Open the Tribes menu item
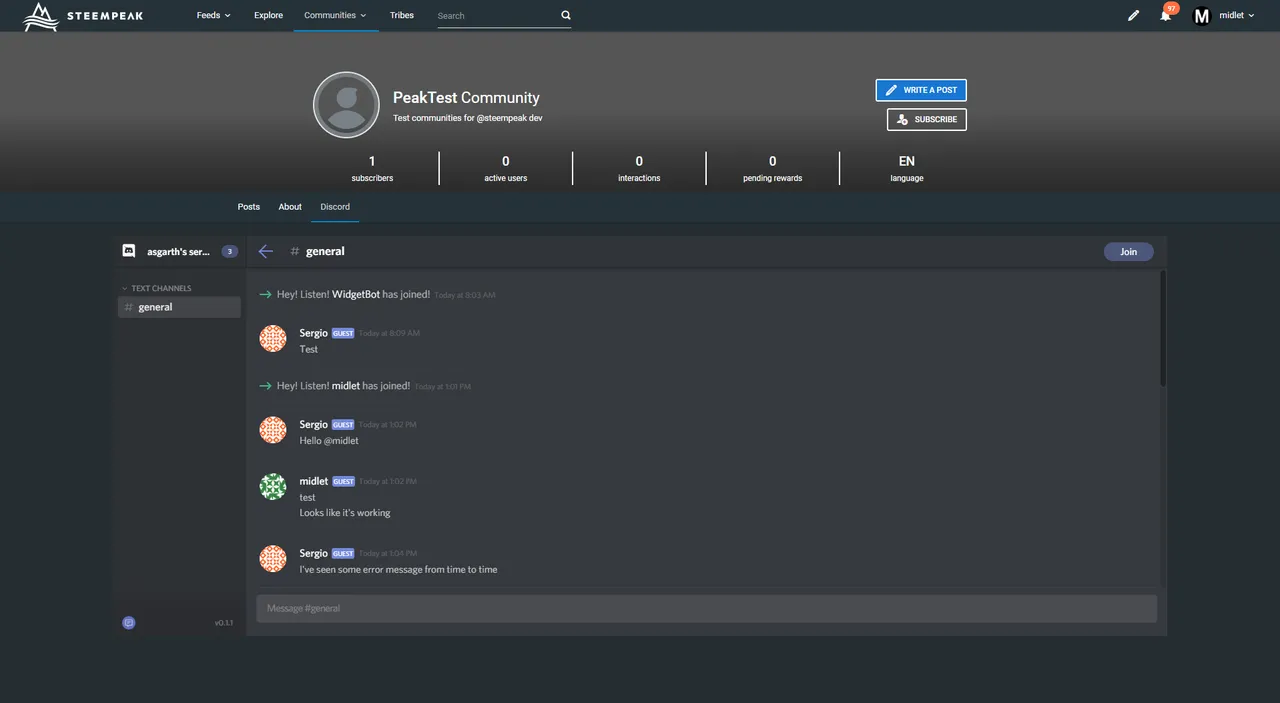 point(402,16)
